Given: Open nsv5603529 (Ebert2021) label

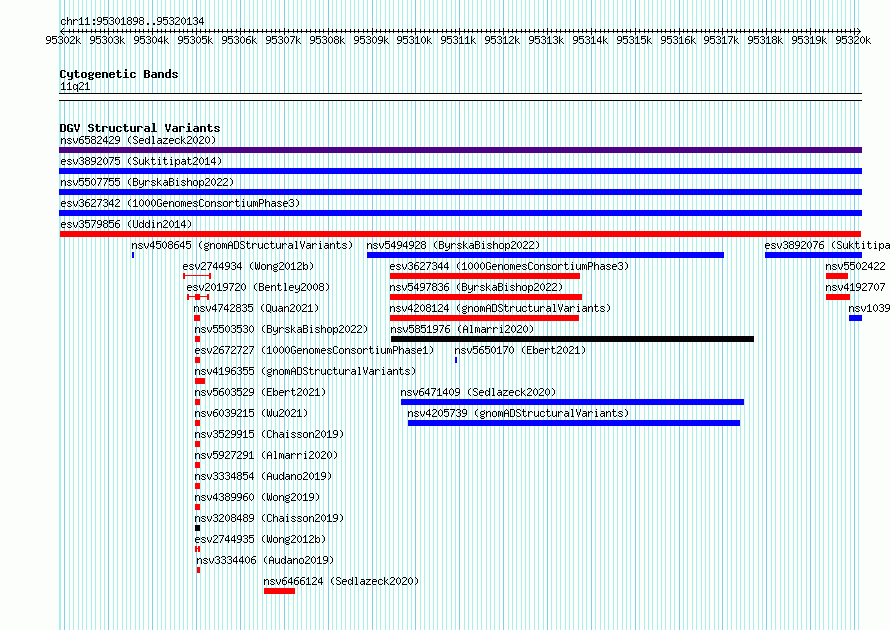Looking at the screenshot, I should 260,392.
